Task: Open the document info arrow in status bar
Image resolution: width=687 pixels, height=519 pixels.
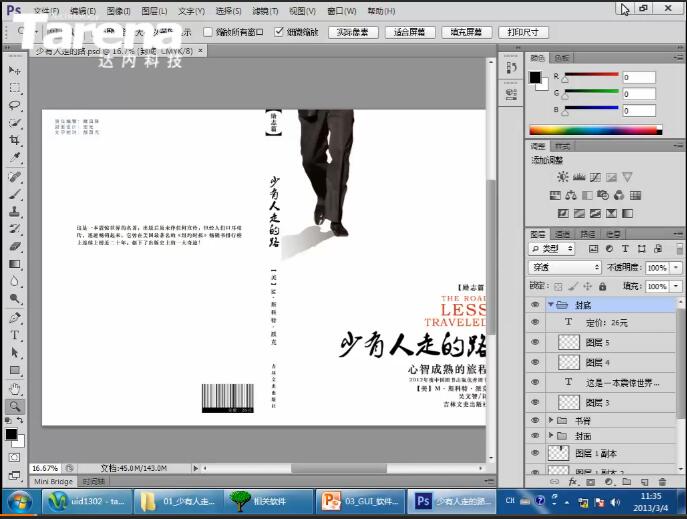Action: point(195,468)
